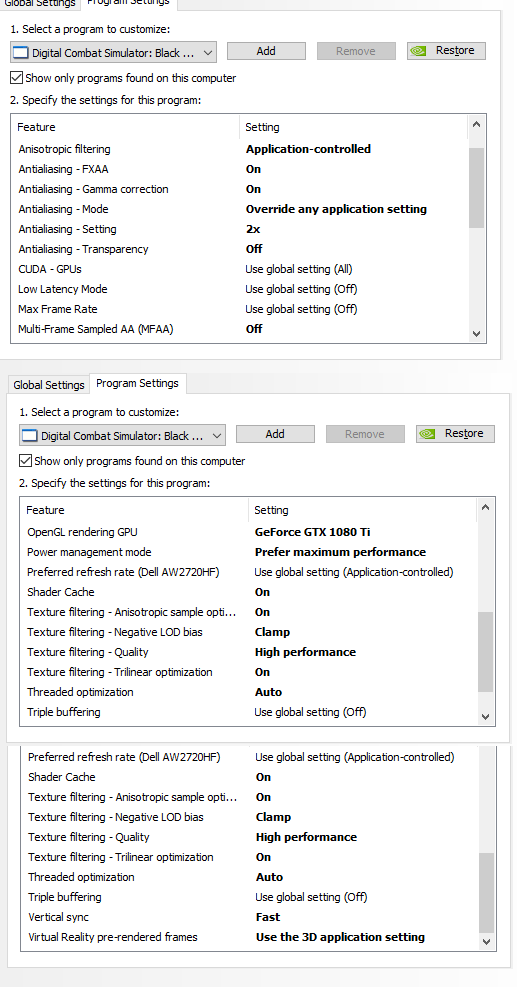Viewport: 517px width, 987px height.
Task: Open lower Digital Combat Simulator program dropdown
Action: point(122,436)
